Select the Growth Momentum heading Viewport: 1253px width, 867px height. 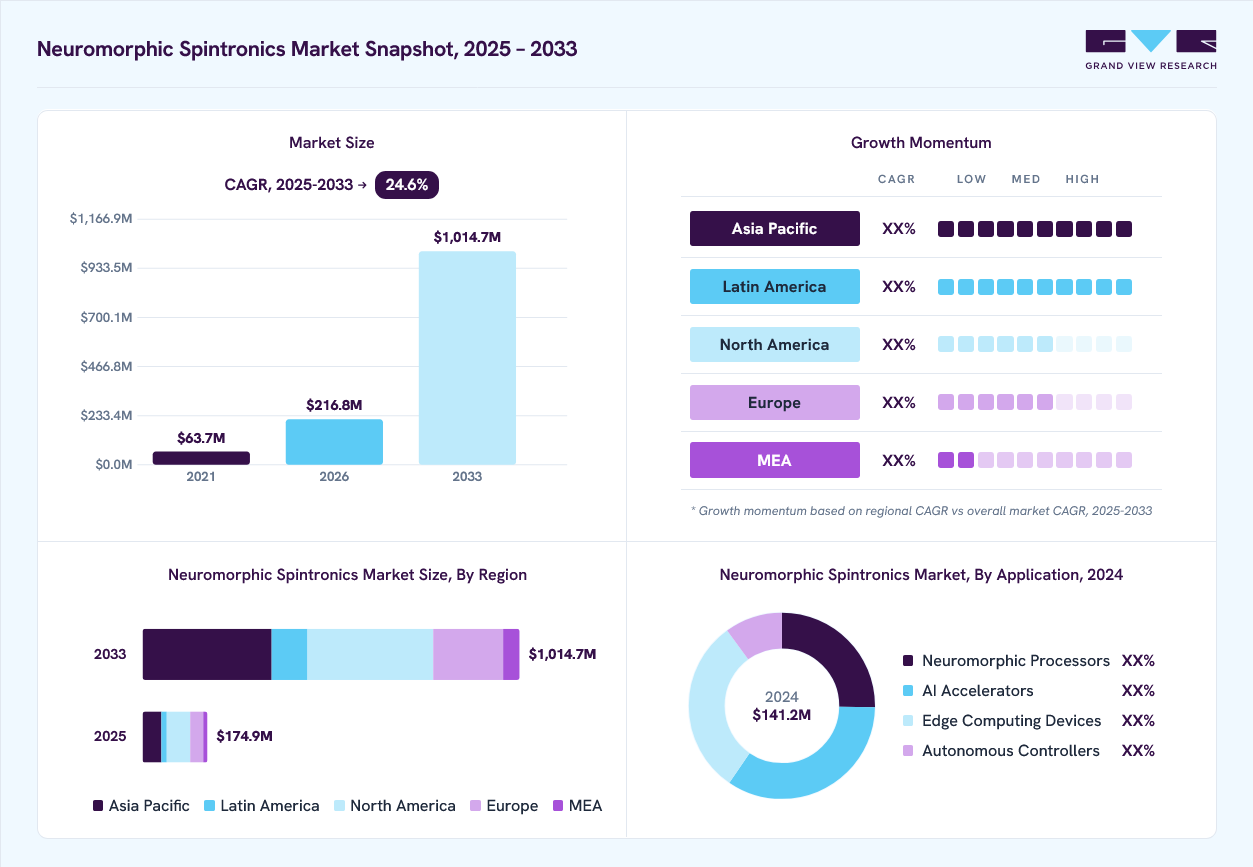[921, 143]
